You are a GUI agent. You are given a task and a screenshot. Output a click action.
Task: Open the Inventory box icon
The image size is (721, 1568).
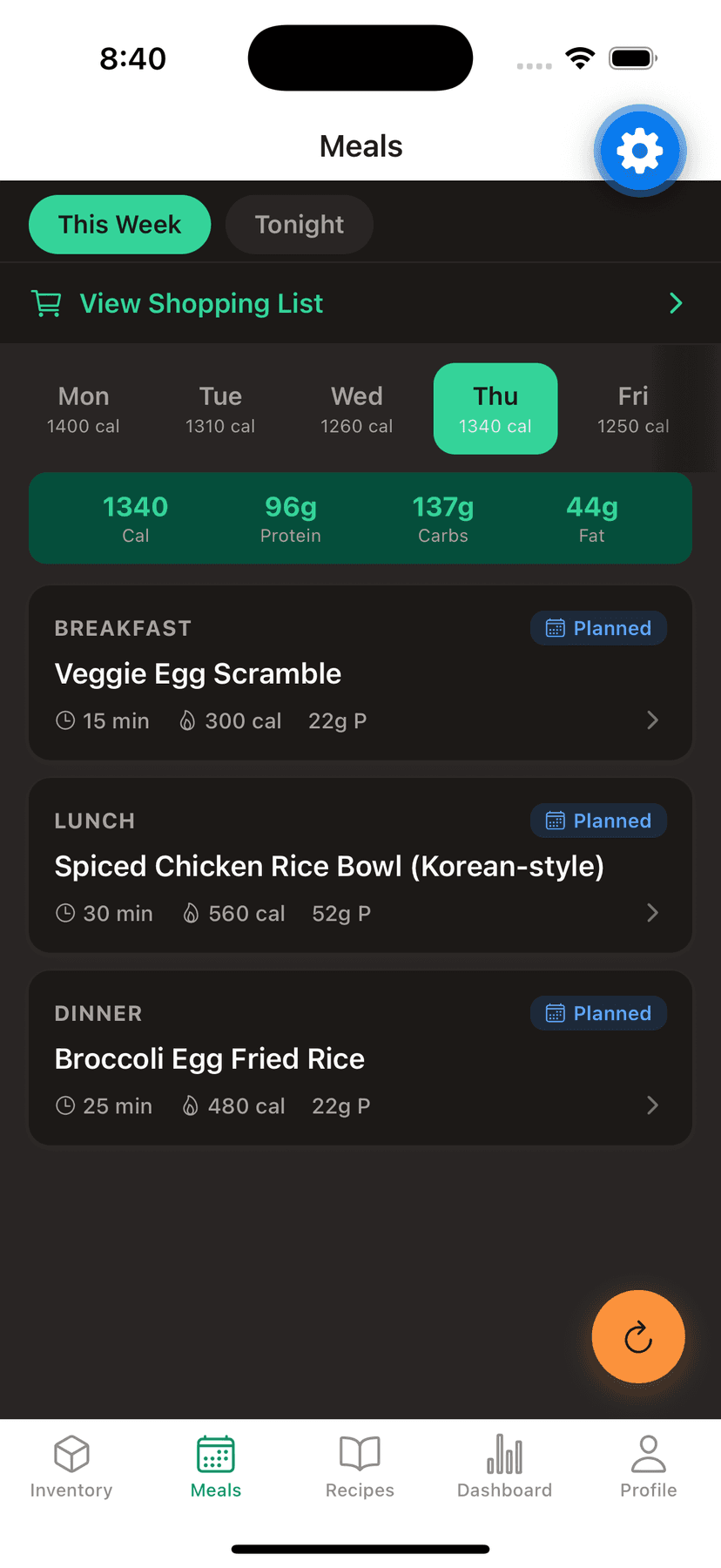71,1454
